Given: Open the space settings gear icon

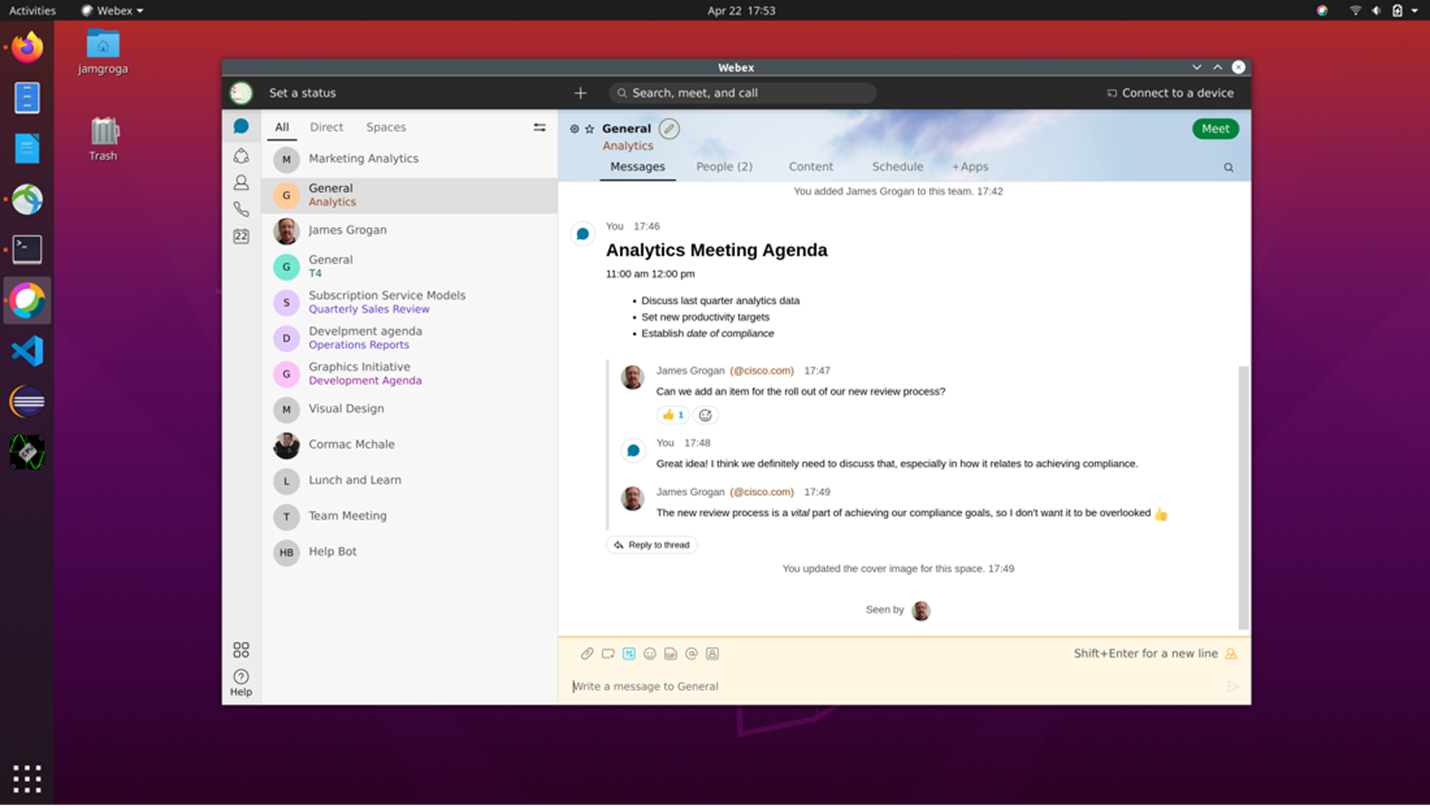Looking at the screenshot, I should pyautogui.click(x=574, y=129).
